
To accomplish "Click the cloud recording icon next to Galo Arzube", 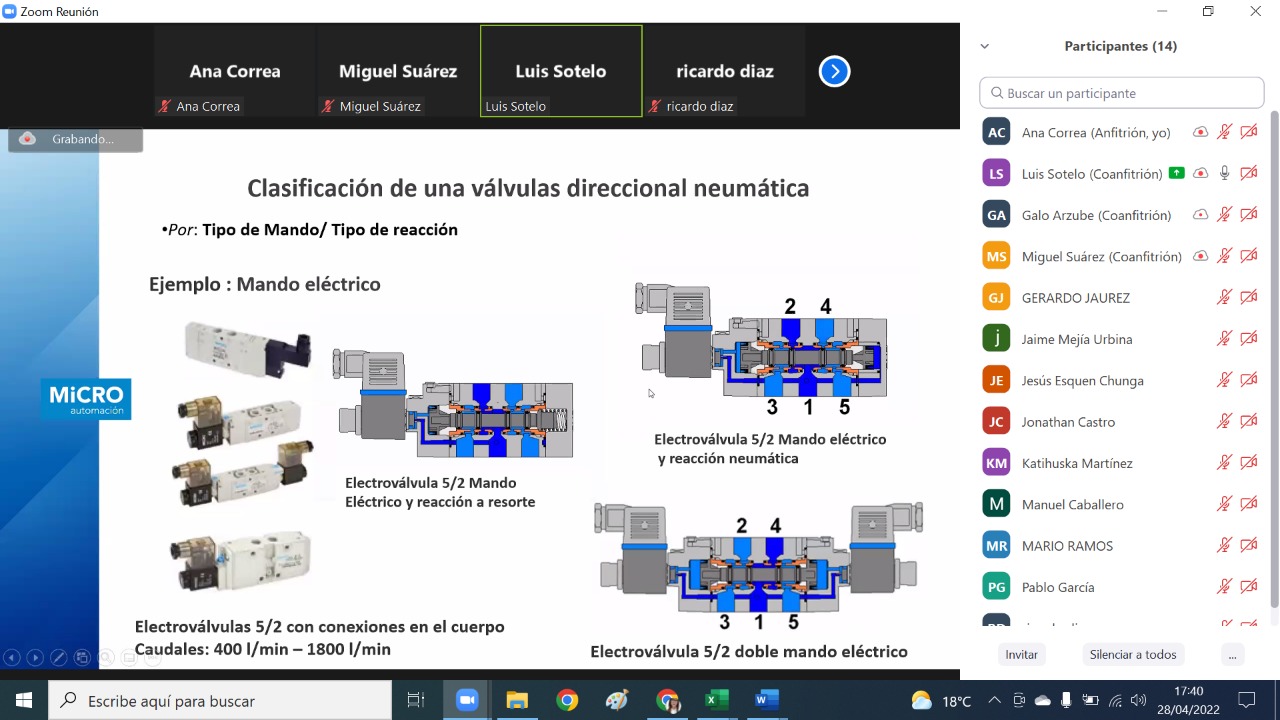I will 1200,215.
